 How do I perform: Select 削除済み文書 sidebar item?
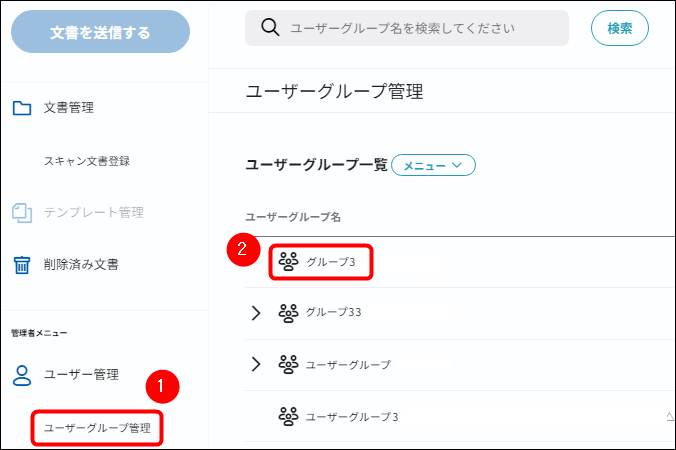point(81,265)
